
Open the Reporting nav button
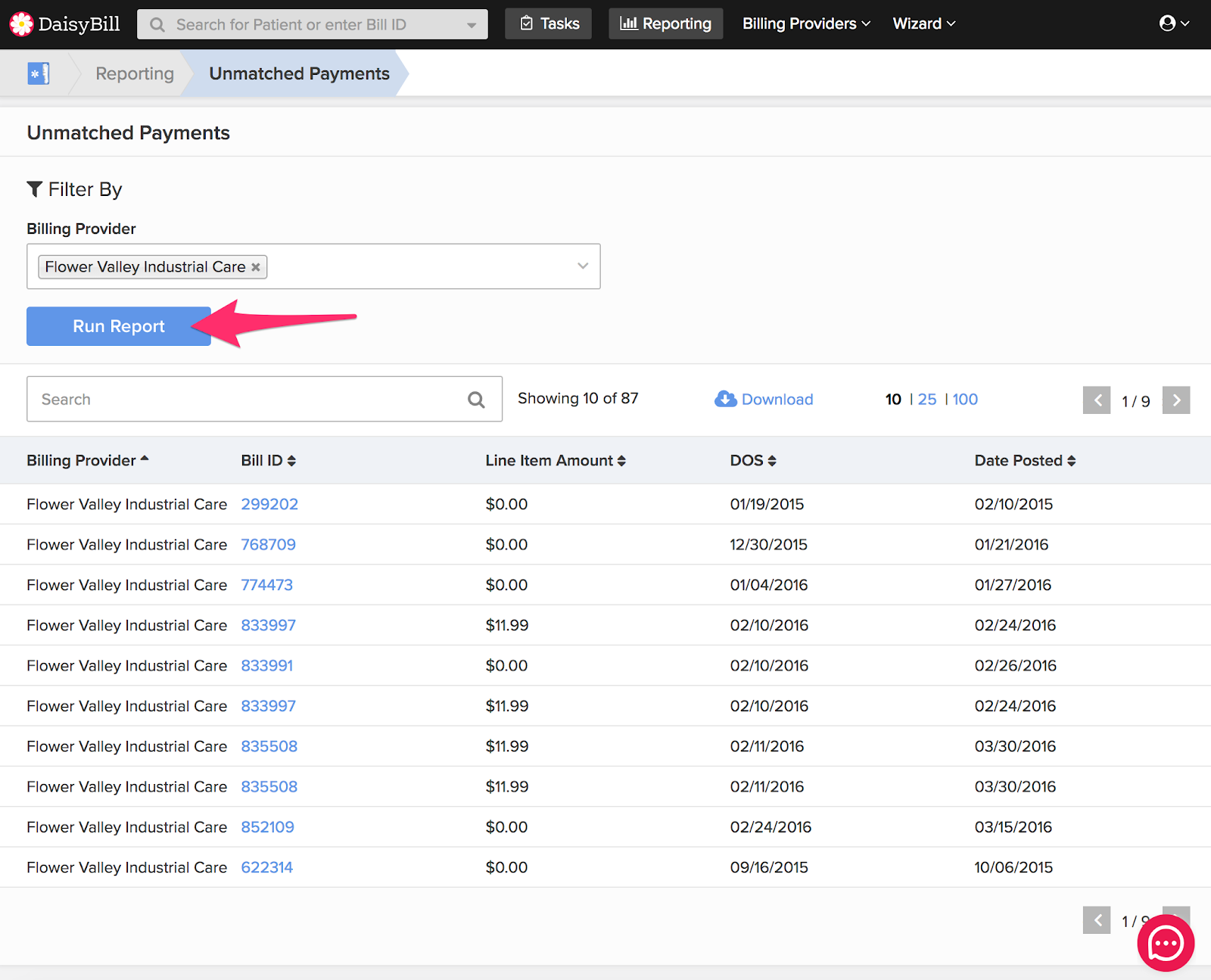tap(666, 23)
